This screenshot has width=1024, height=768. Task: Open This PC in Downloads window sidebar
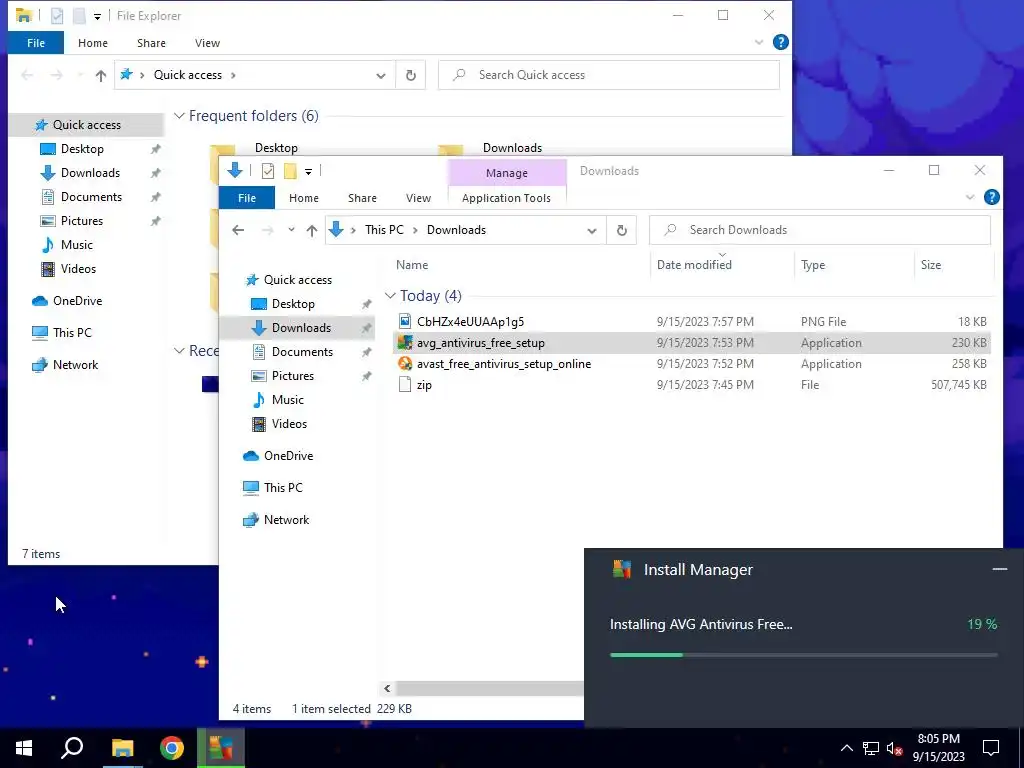point(283,488)
